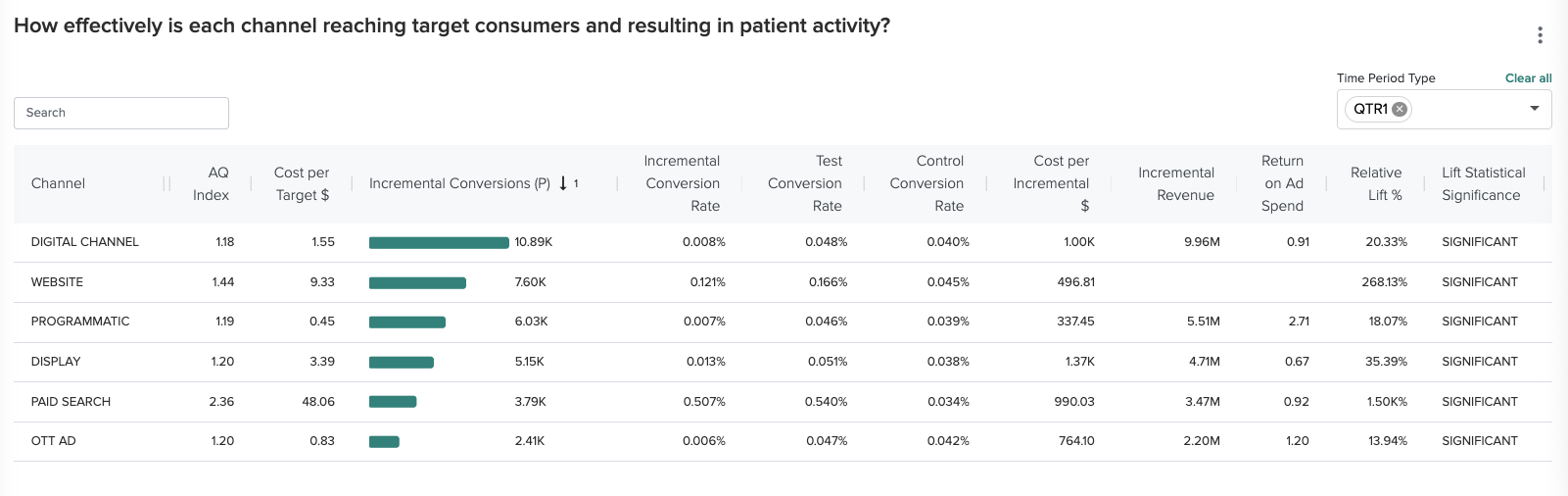Click the descending sort arrow icon
Viewport: 1568px width, 496px height.
tap(563, 183)
